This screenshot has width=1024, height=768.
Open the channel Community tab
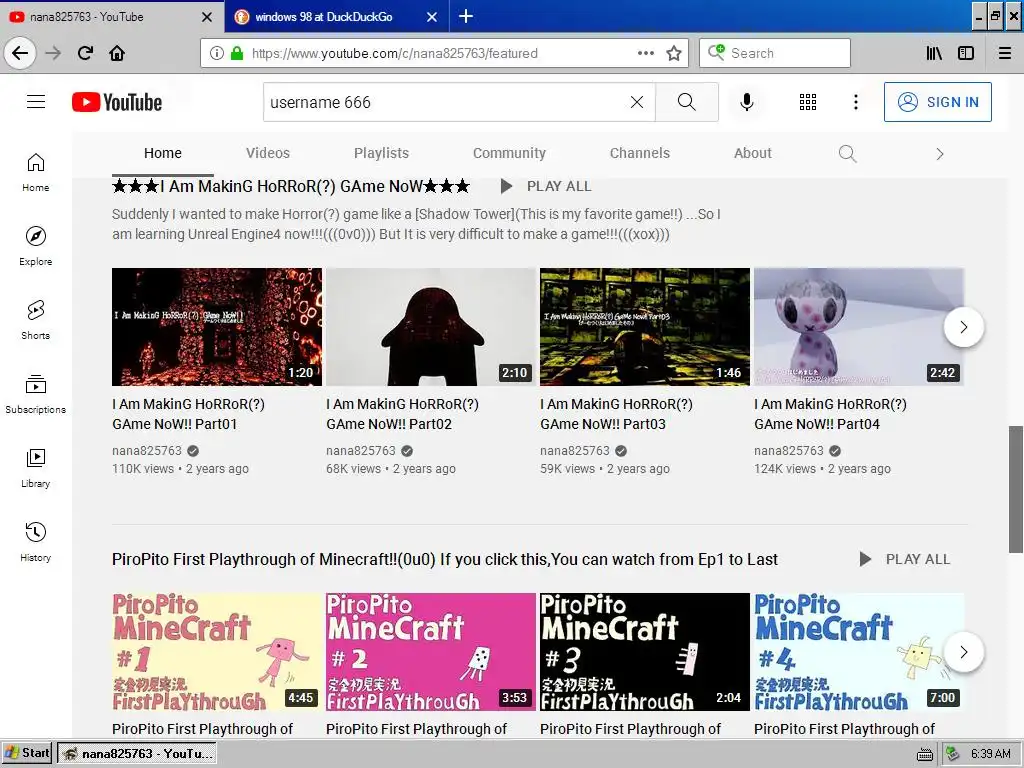click(509, 153)
